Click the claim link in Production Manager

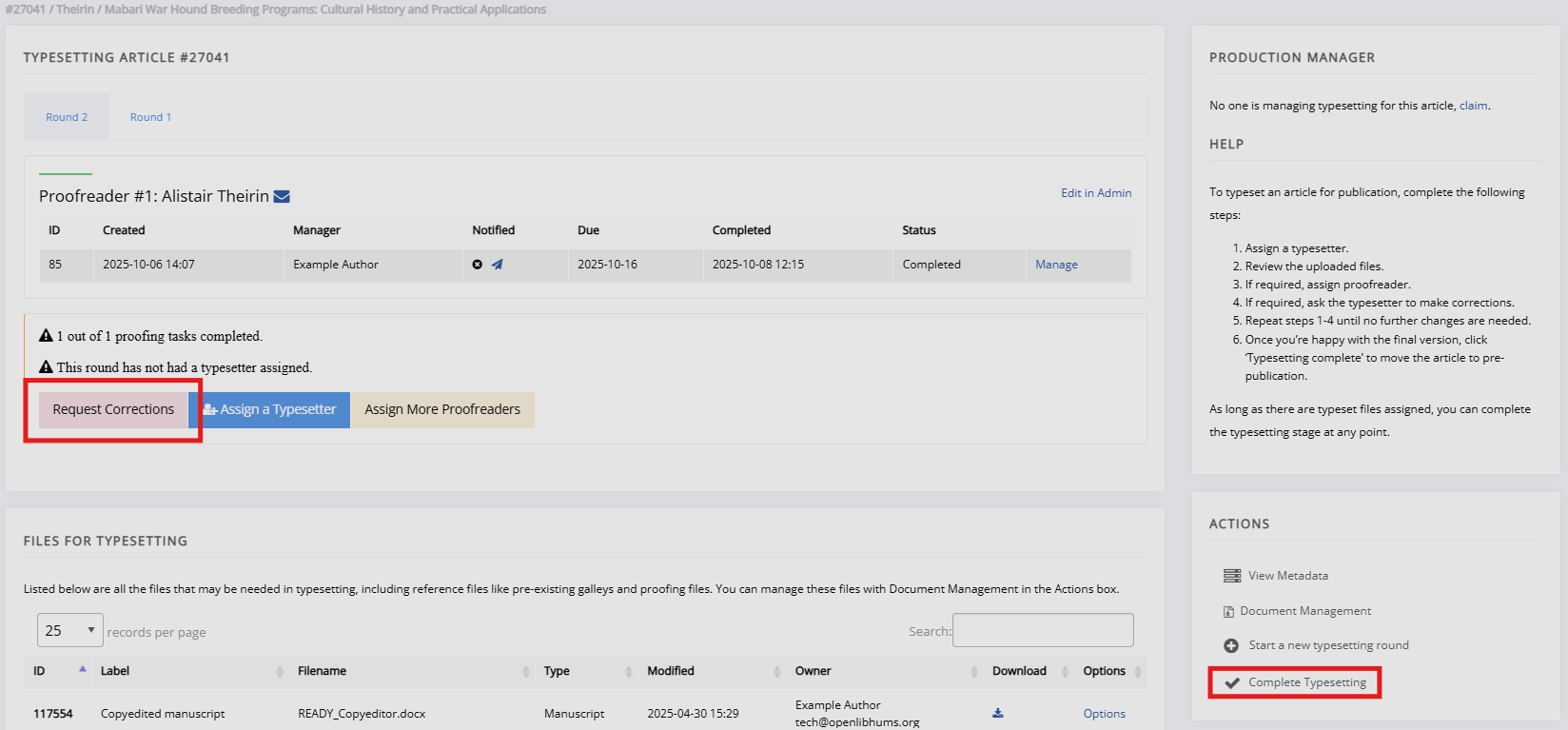pos(1473,106)
